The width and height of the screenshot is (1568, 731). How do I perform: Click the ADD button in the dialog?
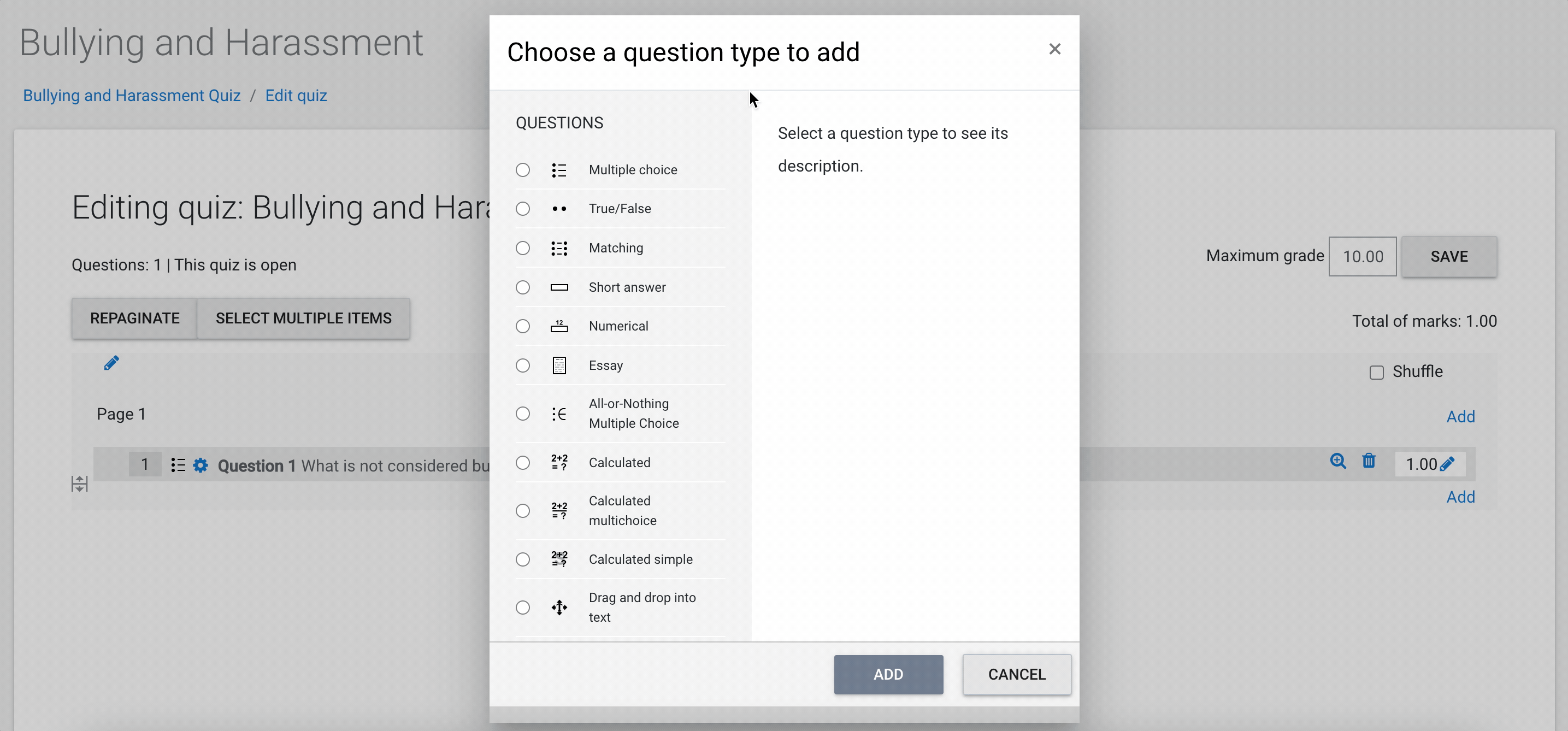tap(888, 674)
